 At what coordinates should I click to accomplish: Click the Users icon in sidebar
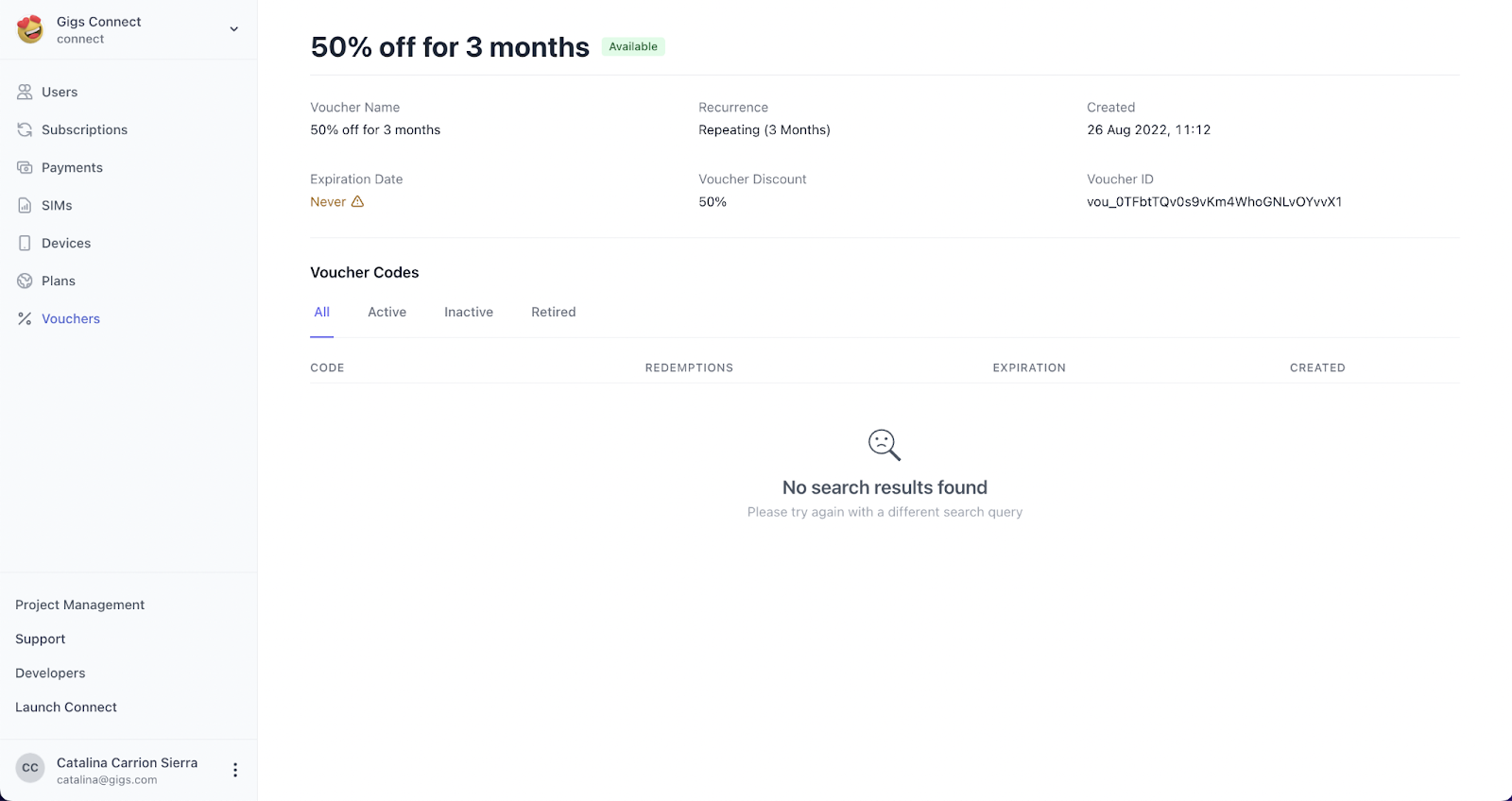point(25,92)
